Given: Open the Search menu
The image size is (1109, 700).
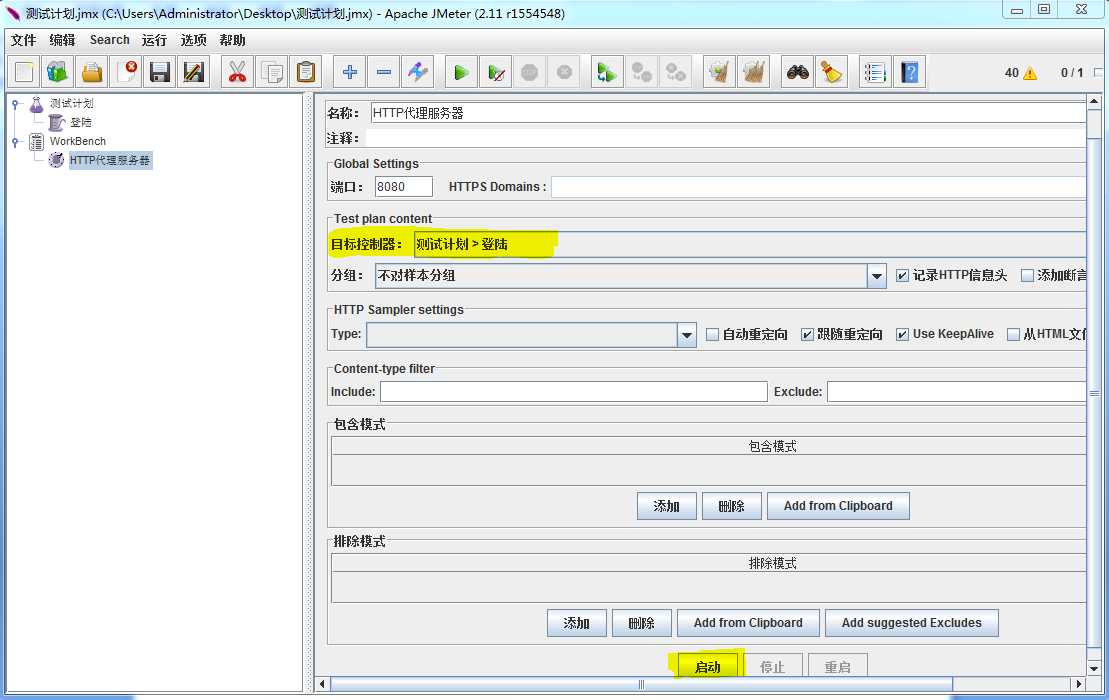Looking at the screenshot, I should click(110, 40).
